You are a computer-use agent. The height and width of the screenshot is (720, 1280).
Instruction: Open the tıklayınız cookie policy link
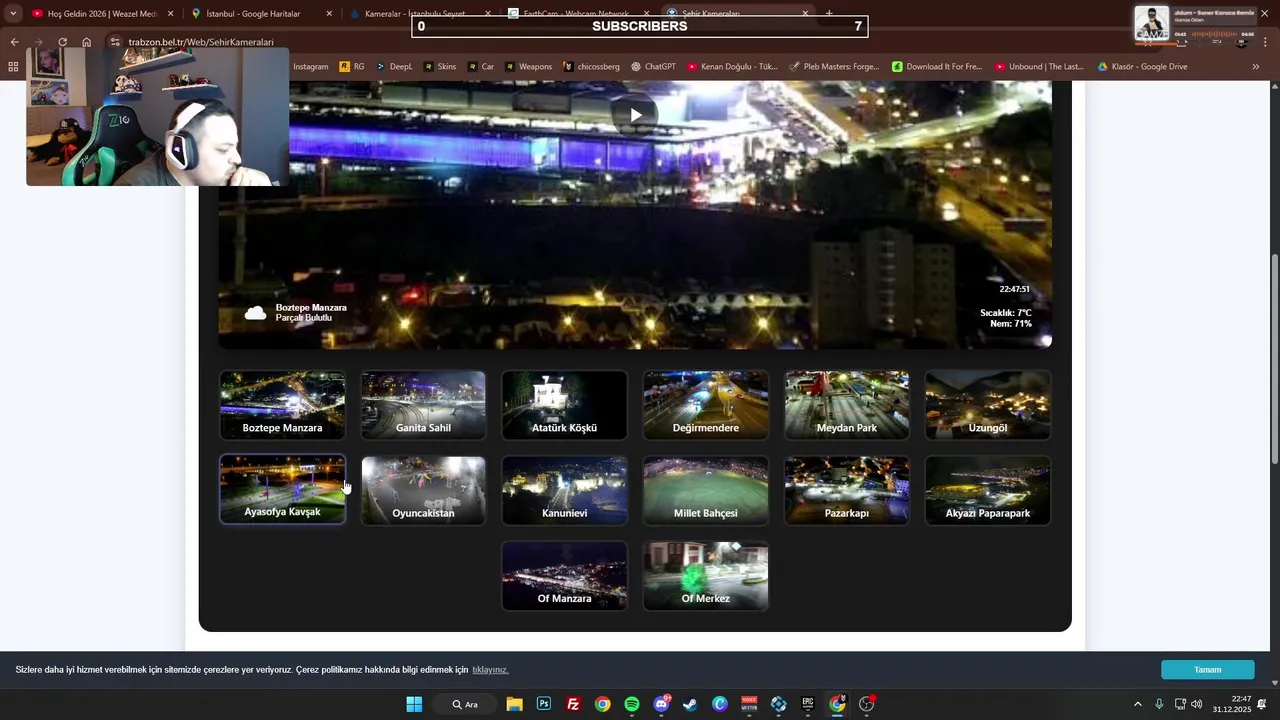[x=490, y=670]
